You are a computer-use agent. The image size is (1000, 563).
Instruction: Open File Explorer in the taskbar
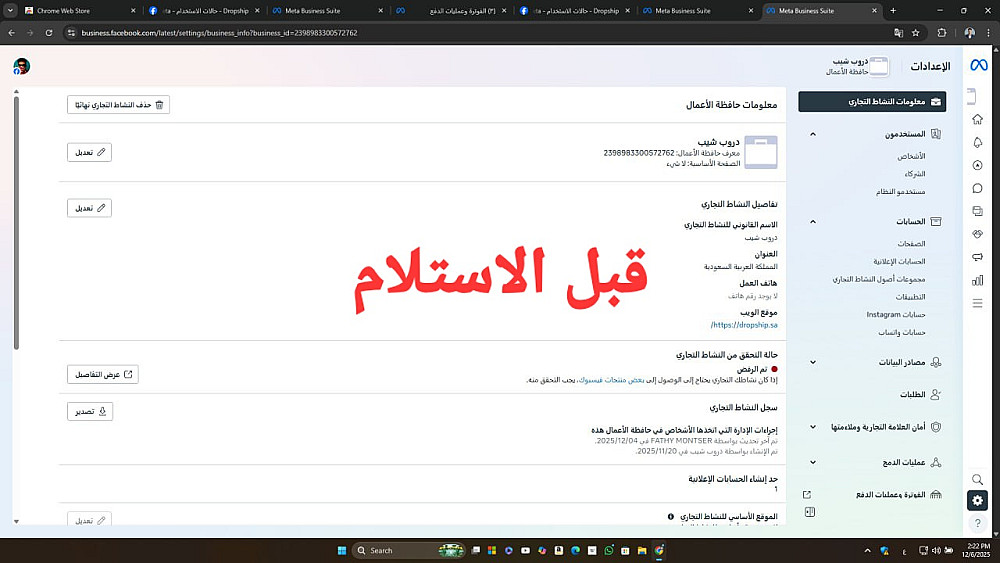(x=642, y=550)
